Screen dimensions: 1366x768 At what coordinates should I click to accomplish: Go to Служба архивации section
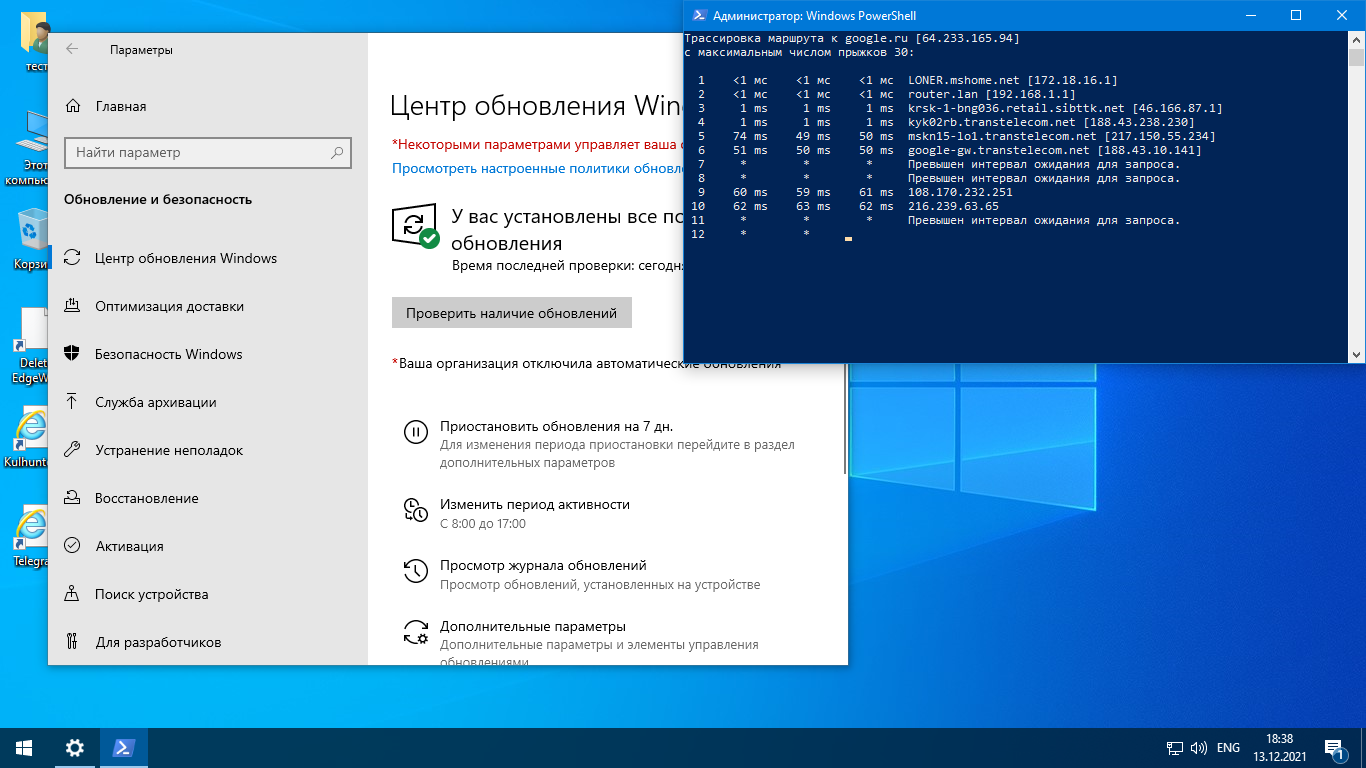pos(155,402)
